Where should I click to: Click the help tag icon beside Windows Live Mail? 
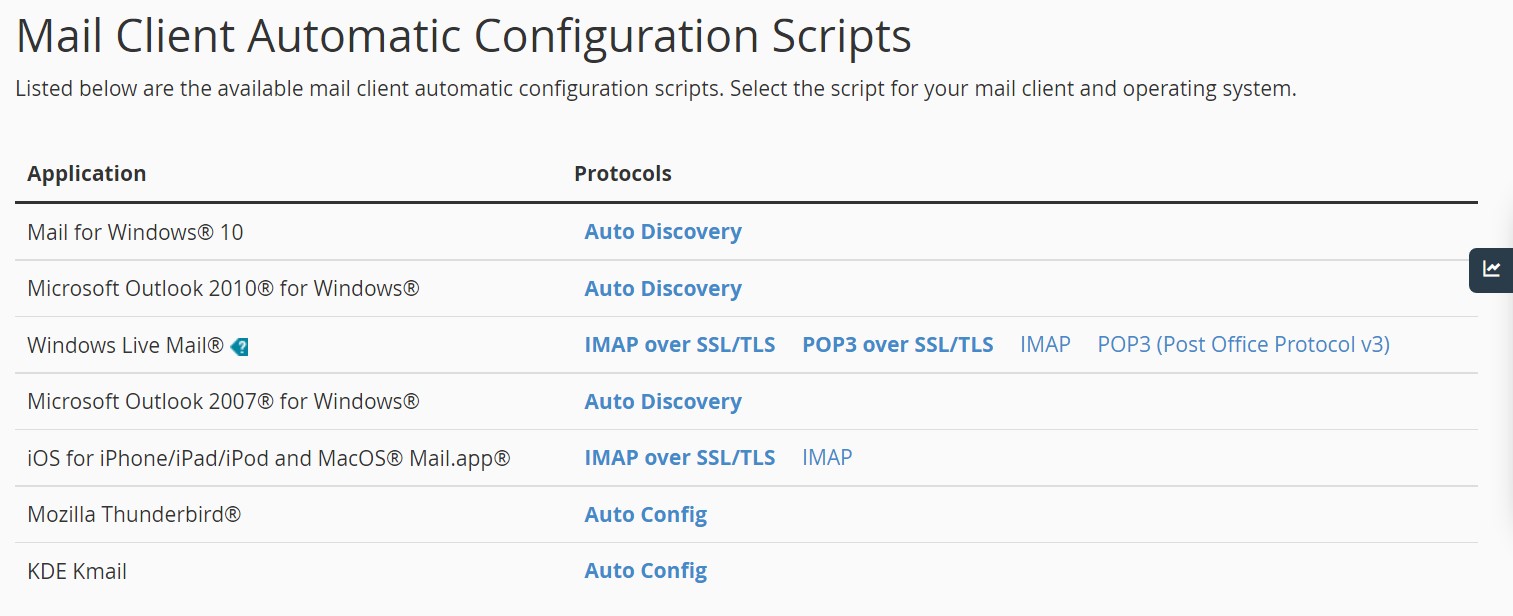click(x=240, y=347)
